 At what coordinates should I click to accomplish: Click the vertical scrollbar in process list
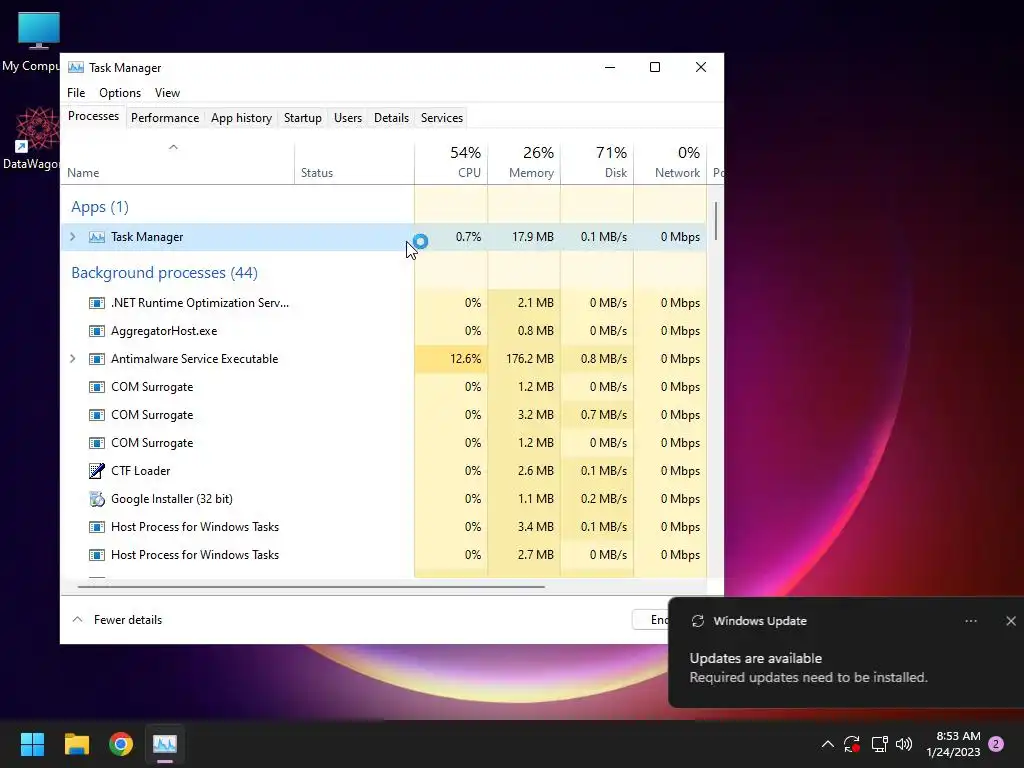click(716, 221)
